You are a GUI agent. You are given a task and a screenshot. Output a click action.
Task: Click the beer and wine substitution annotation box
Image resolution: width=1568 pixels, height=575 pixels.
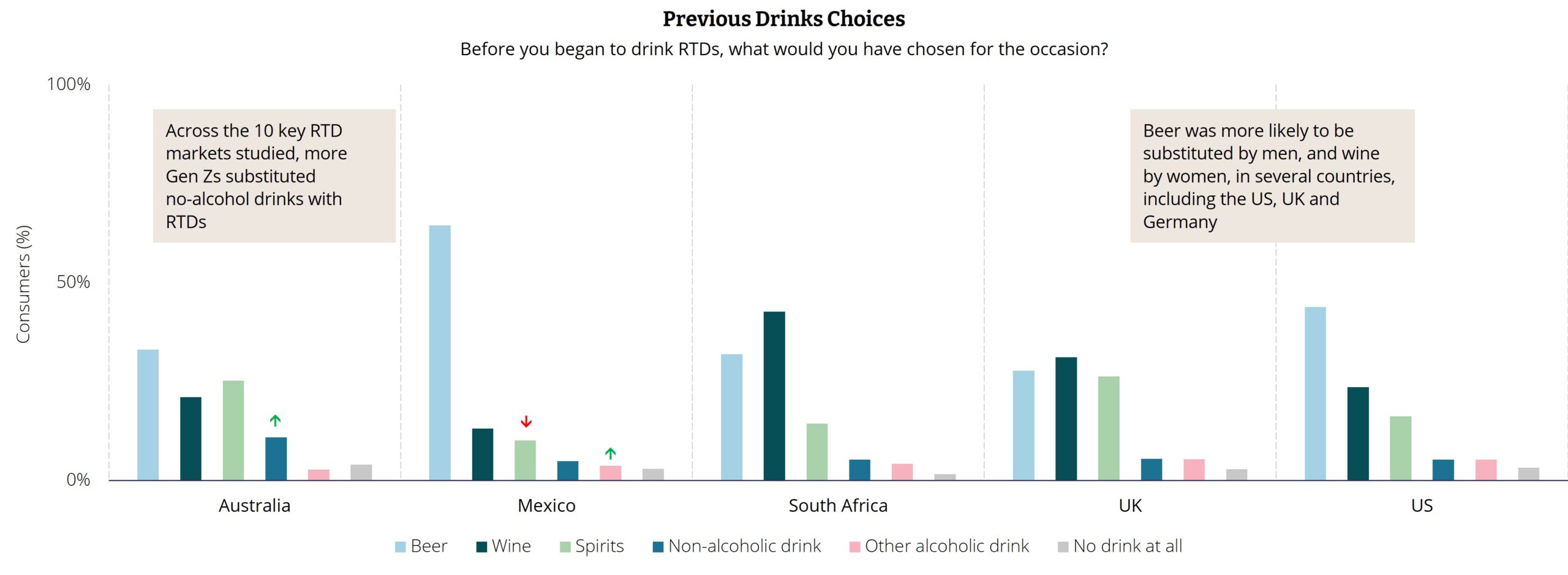pos(1272,176)
